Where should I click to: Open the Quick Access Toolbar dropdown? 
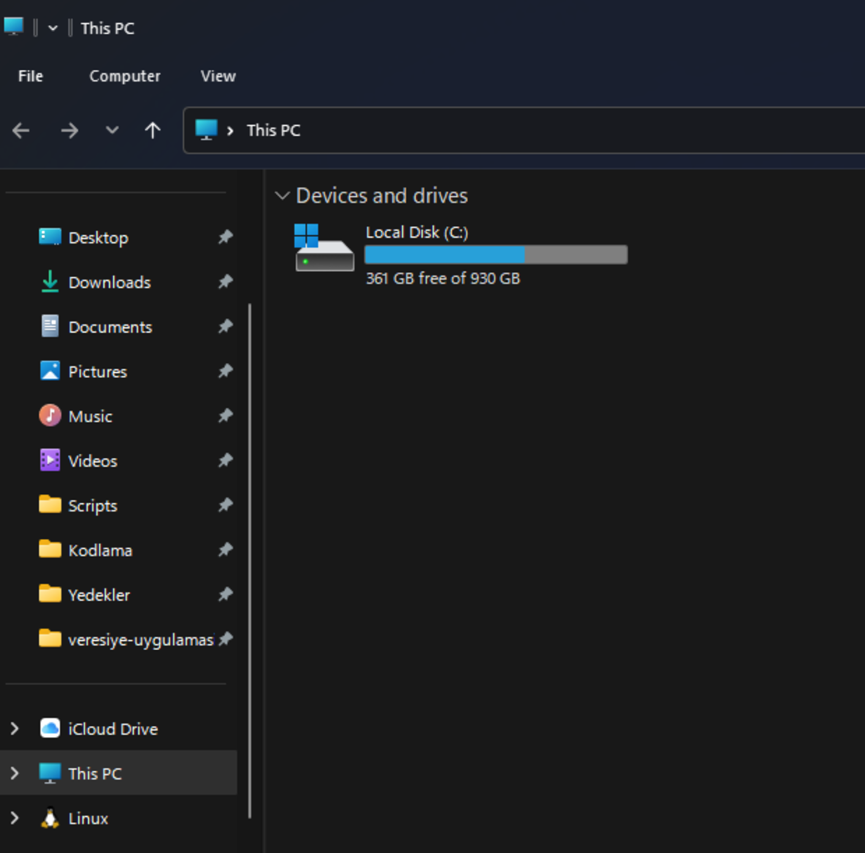point(52,28)
